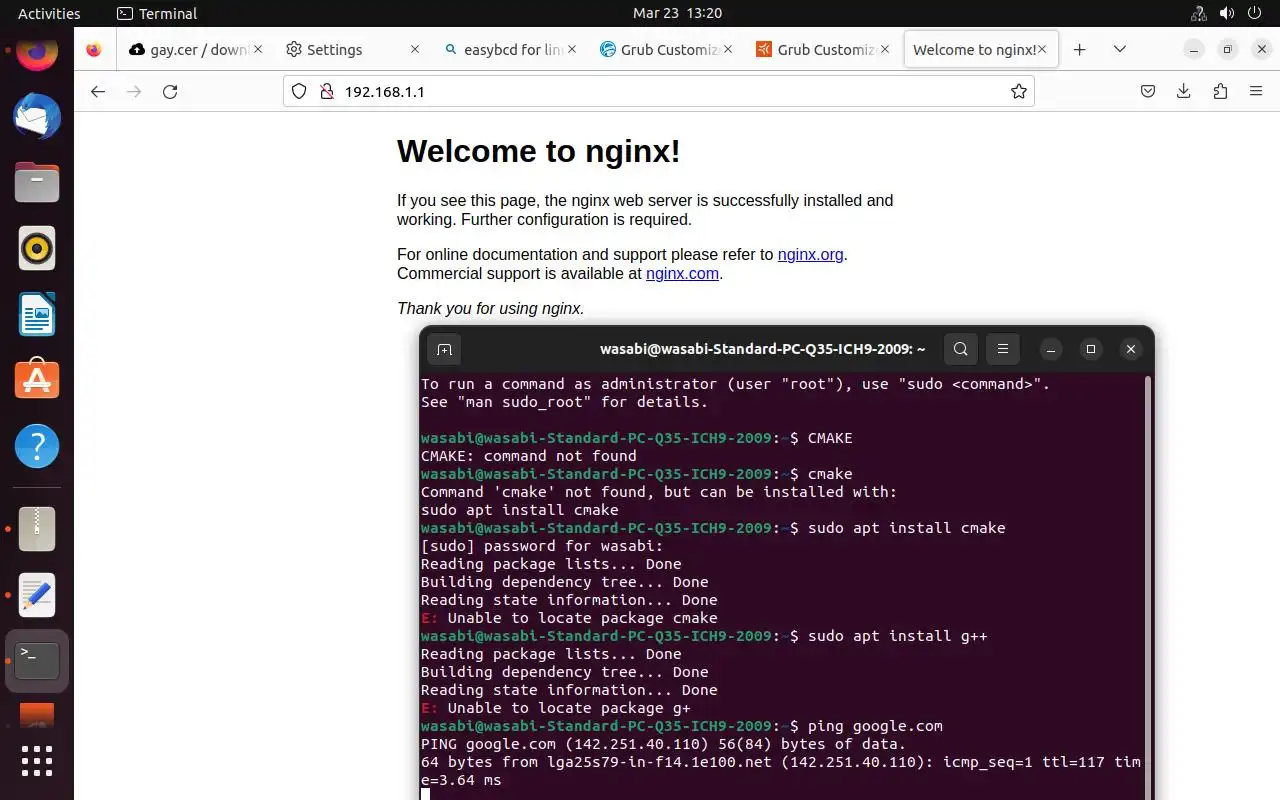
Task: Go back in Firefox
Action: click(x=97, y=91)
